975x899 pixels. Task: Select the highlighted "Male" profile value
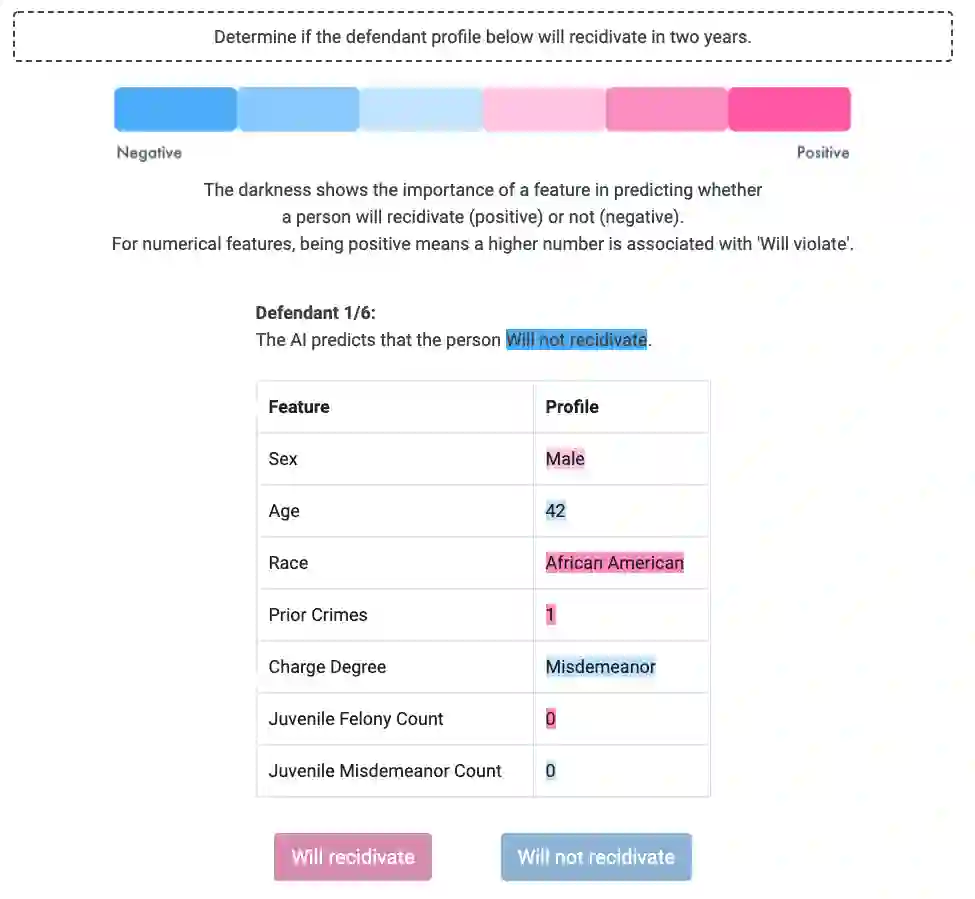click(565, 459)
